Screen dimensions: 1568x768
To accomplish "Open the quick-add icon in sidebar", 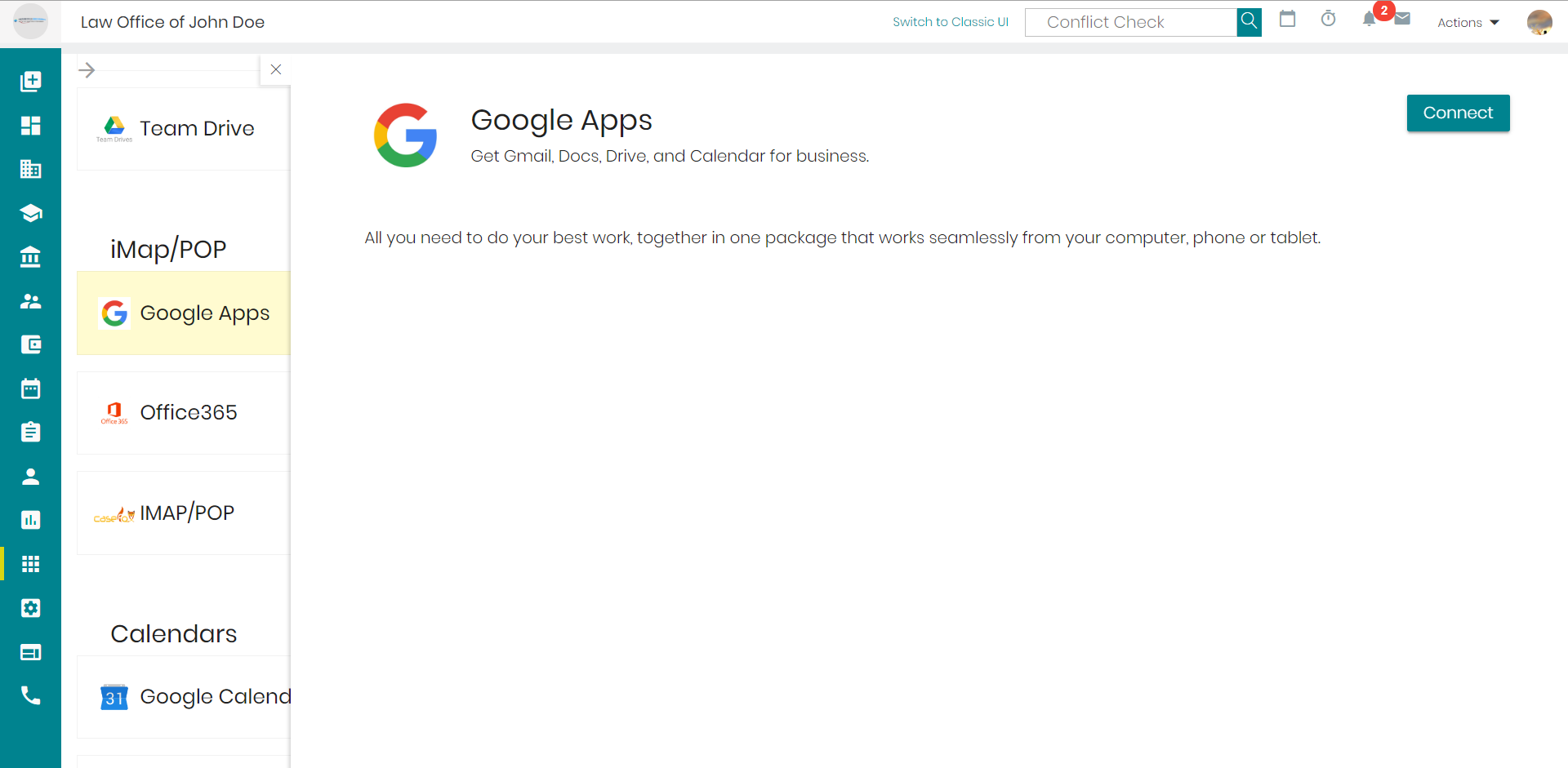I will 30,81.
